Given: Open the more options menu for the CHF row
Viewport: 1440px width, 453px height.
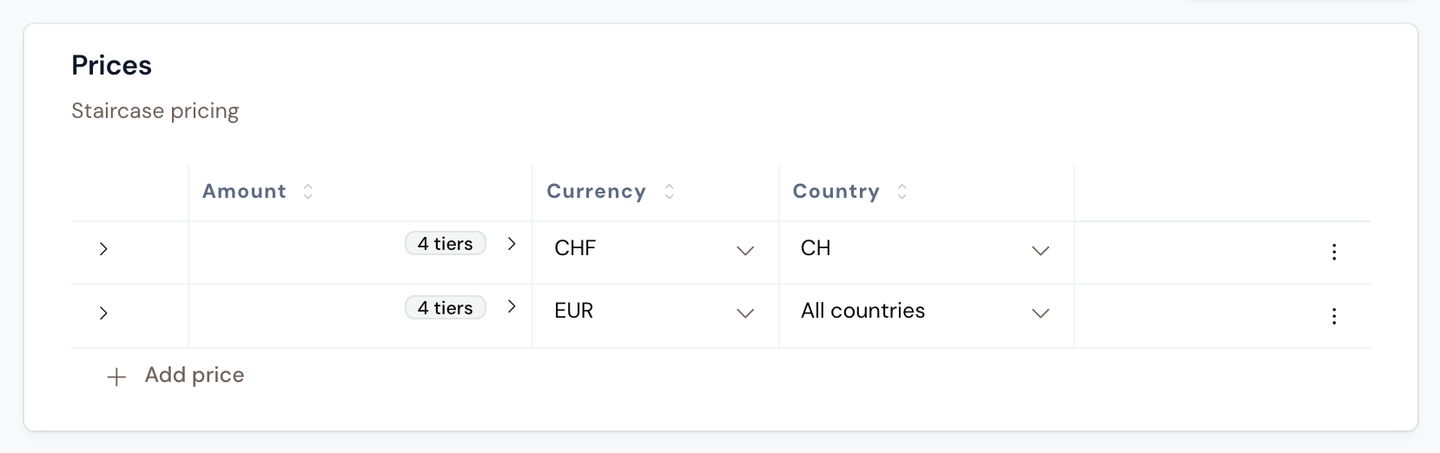Looking at the screenshot, I should click(x=1334, y=252).
